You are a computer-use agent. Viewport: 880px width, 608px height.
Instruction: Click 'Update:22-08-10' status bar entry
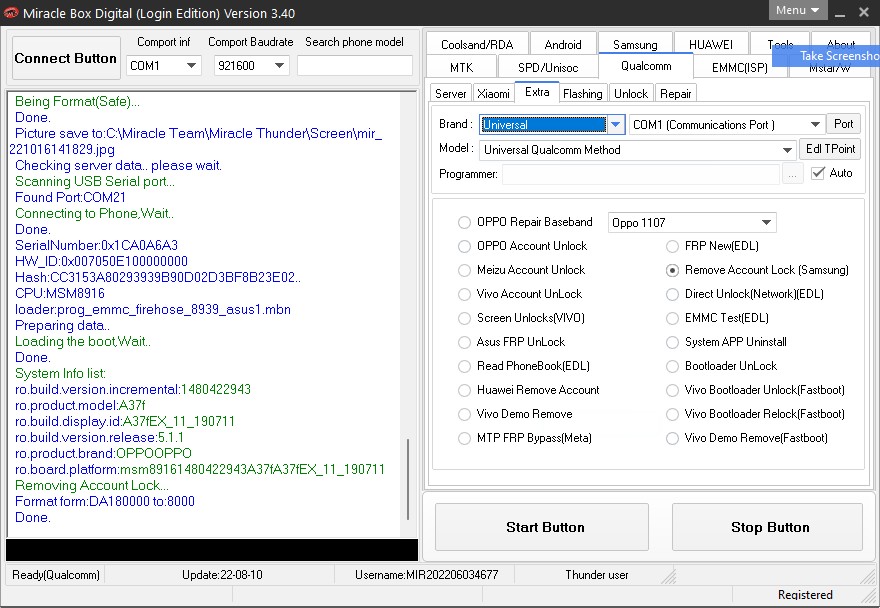(222, 575)
